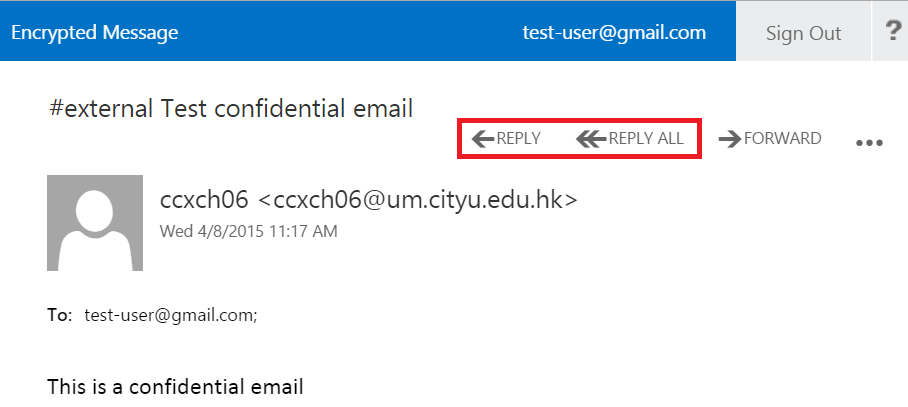Viewport: 908px width, 407px height.
Task: Click the Forward arrow icon
Action: click(729, 139)
